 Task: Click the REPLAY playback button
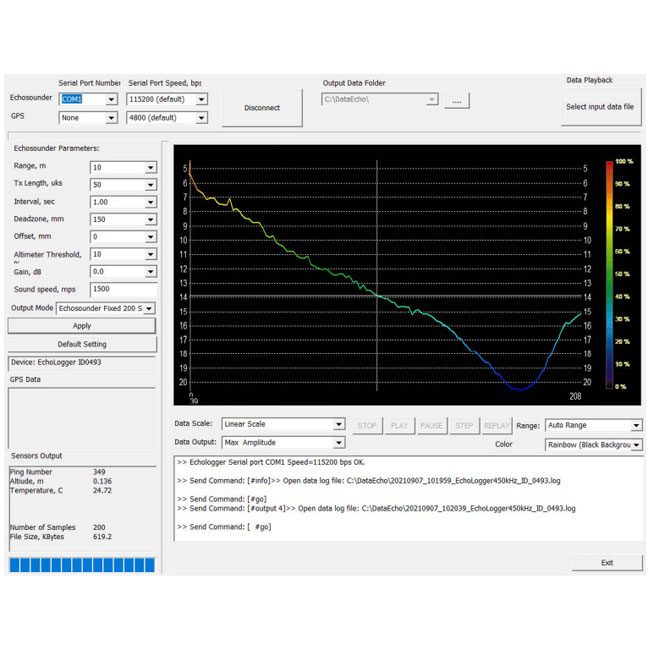click(497, 426)
